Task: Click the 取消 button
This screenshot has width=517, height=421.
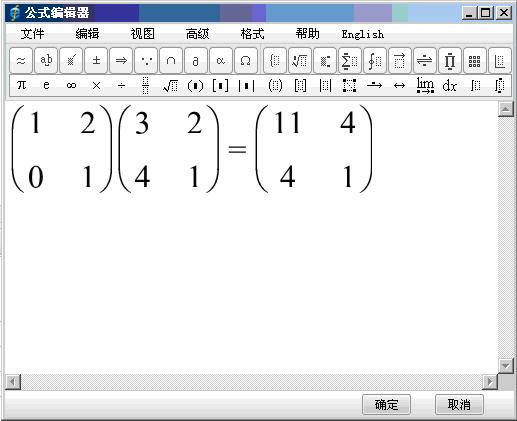Action: pyautogui.click(x=459, y=405)
